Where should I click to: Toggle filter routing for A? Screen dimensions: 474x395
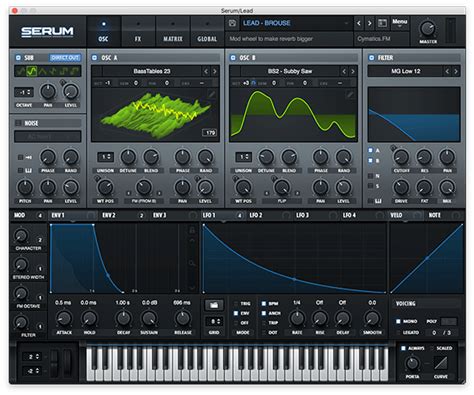pyautogui.click(x=370, y=150)
